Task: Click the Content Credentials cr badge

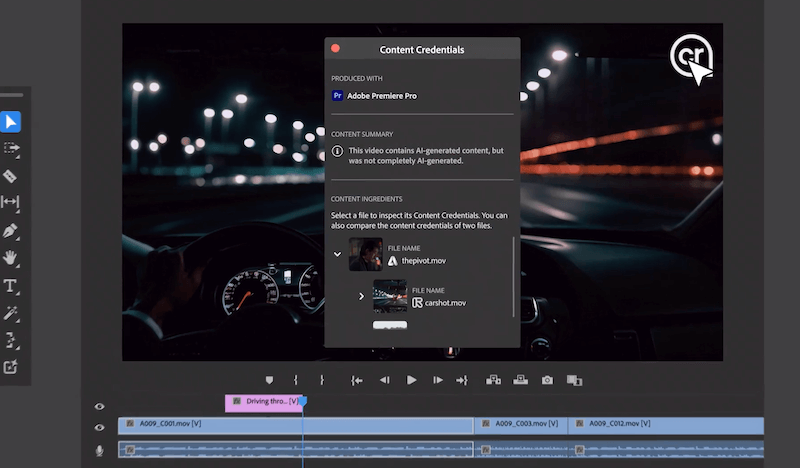Action: (x=691, y=56)
